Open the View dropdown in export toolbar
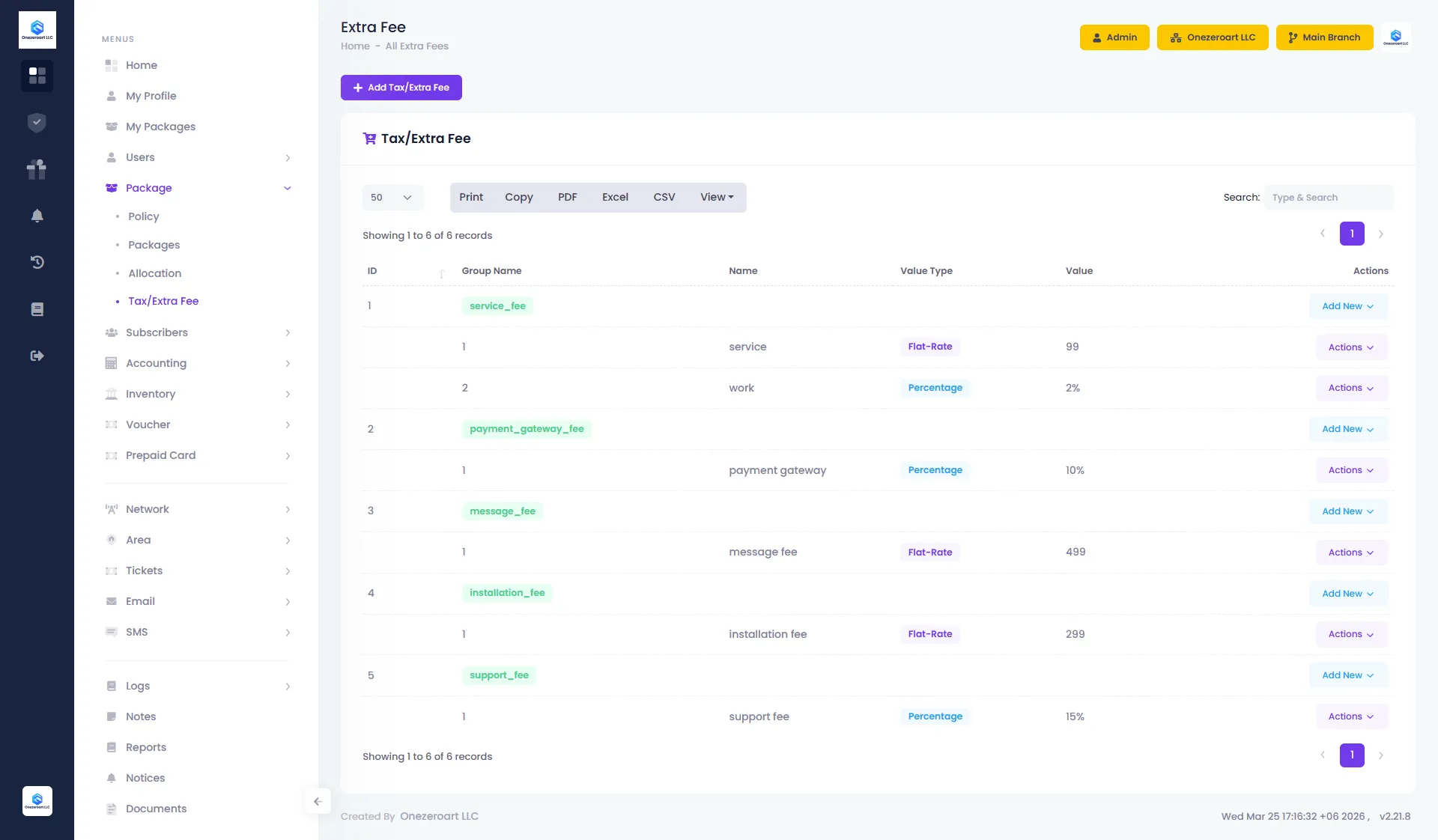Image resolution: width=1438 pixels, height=840 pixels. click(x=717, y=198)
